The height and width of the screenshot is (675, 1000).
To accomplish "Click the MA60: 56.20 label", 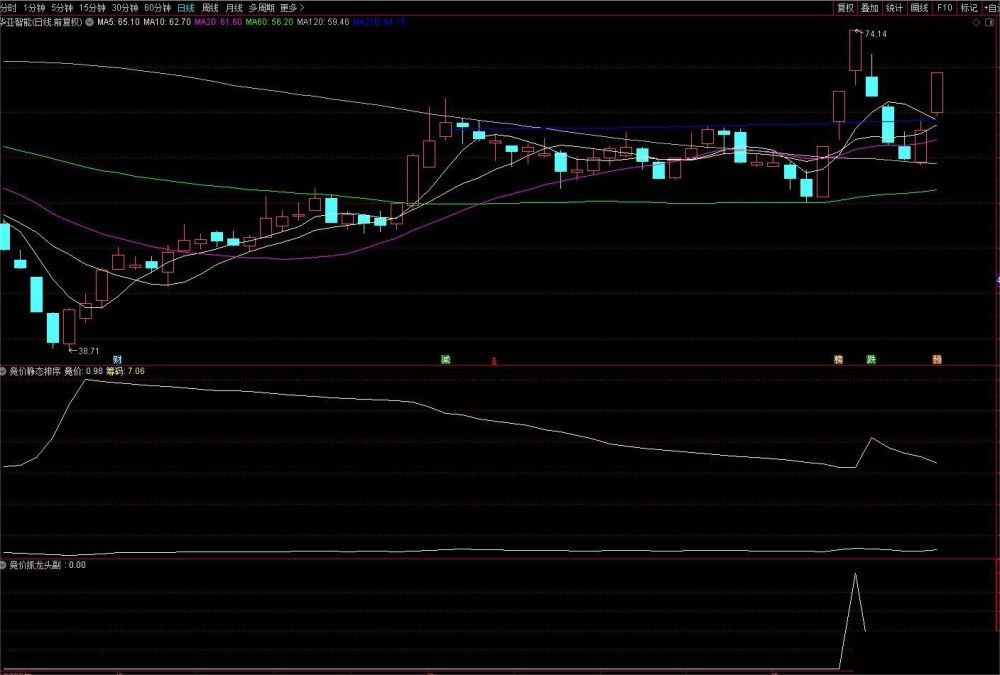I will 269,22.
